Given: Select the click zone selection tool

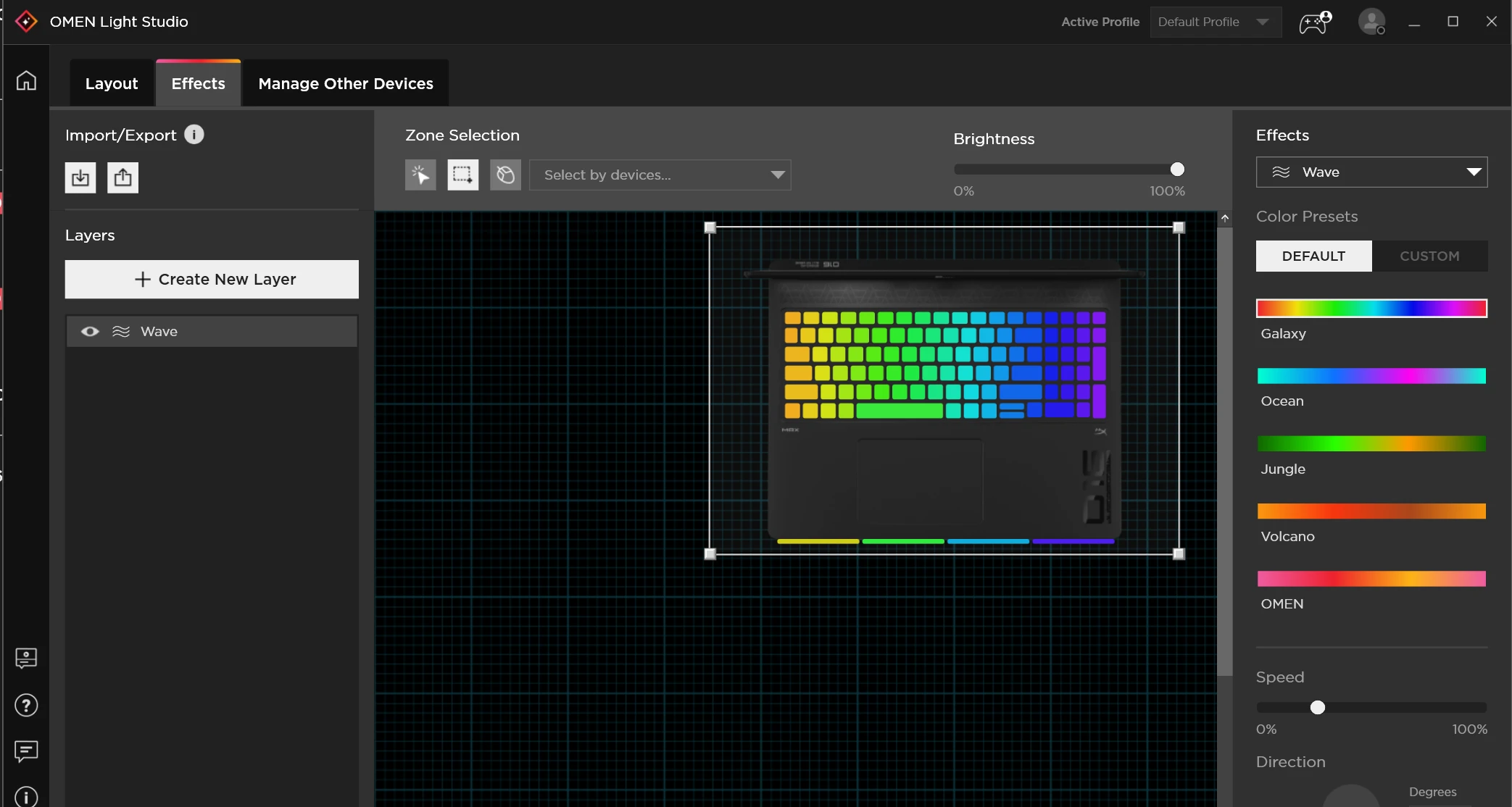Looking at the screenshot, I should (x=420, y=175).
